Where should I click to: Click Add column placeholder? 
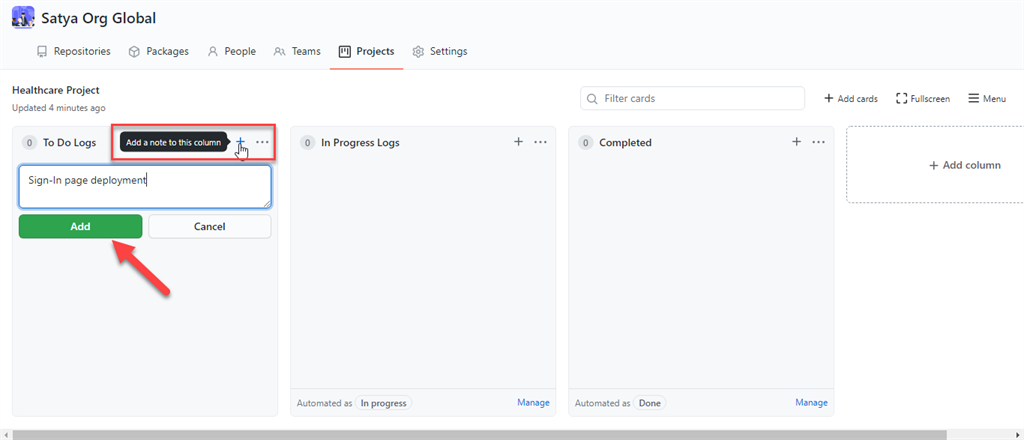[965, 165]
